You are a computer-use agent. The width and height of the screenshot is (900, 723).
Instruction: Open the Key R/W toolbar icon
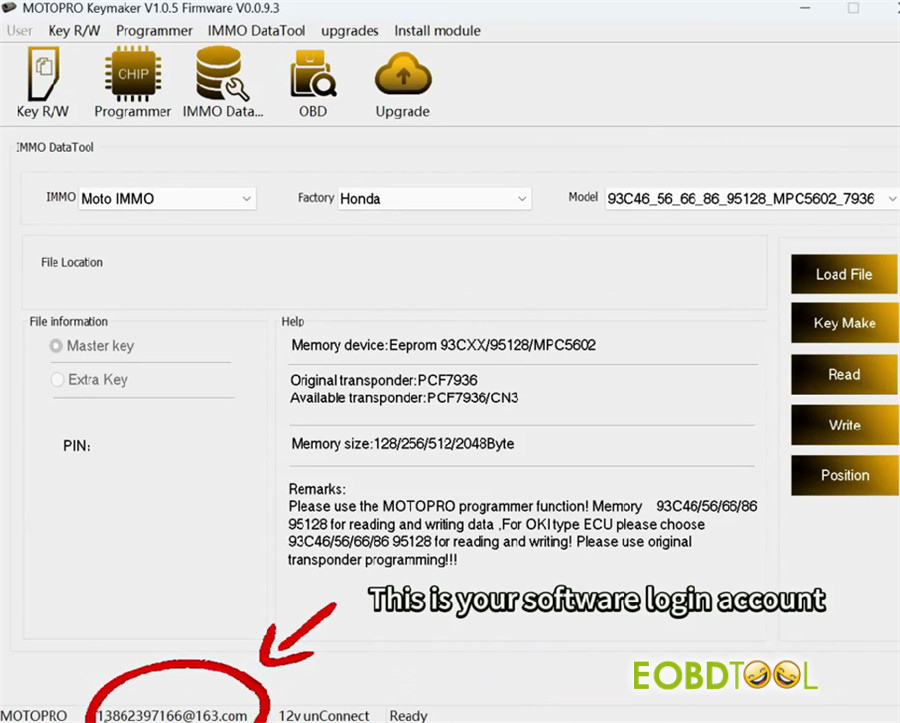tap(43, 83)
